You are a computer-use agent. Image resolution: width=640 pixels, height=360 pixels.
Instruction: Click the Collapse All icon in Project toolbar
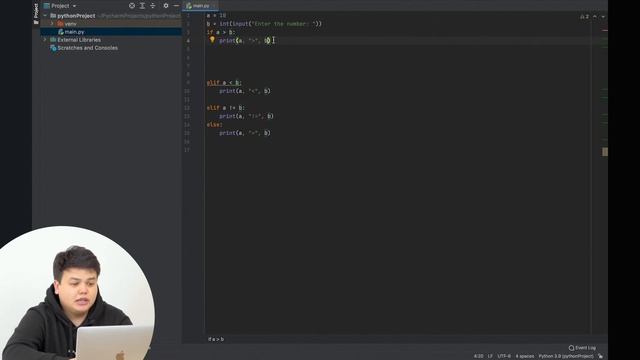153,6
